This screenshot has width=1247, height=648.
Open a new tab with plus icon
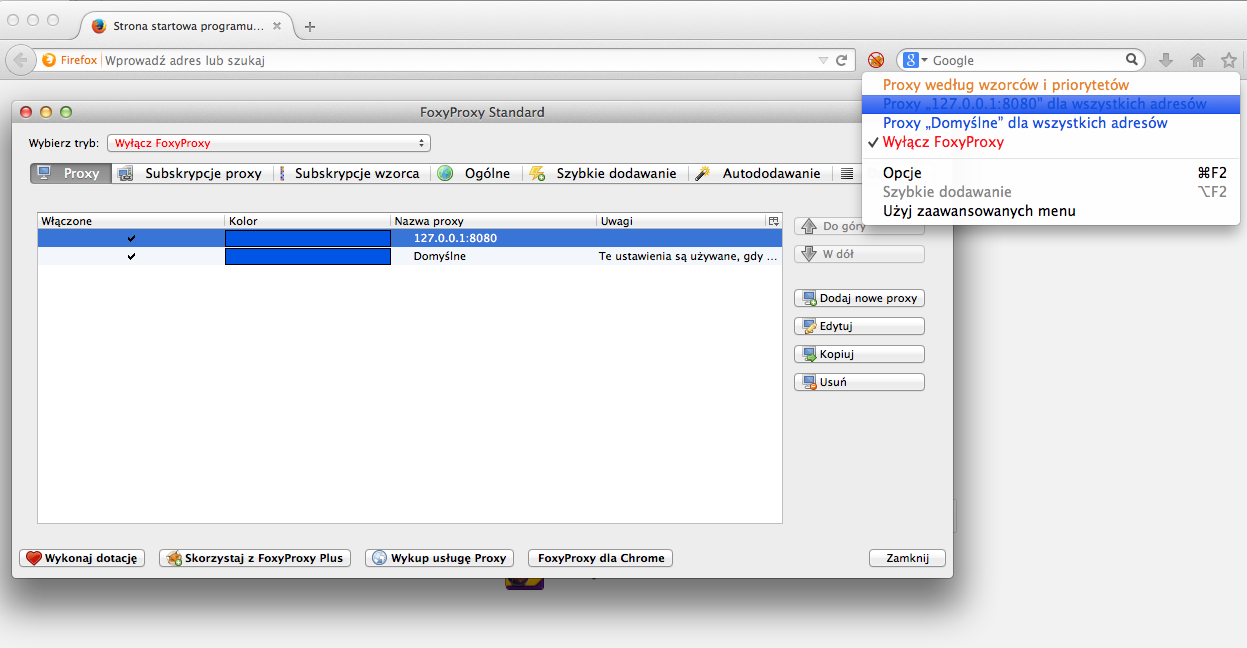310,26
